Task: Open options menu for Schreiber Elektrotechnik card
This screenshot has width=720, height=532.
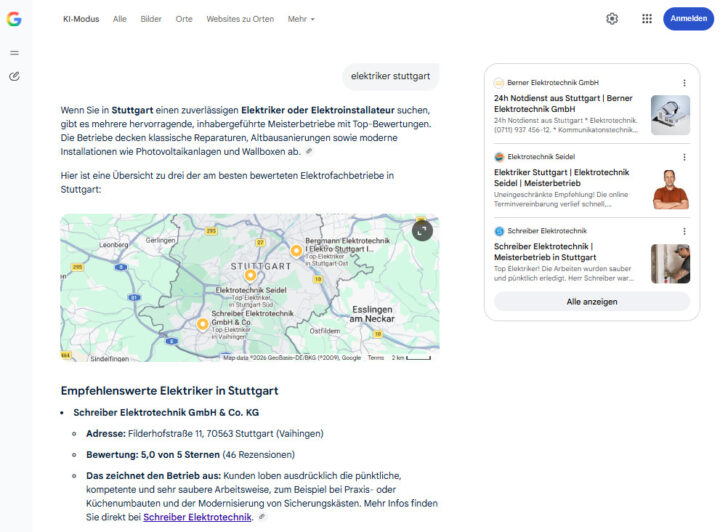Action: pos(684,231)
